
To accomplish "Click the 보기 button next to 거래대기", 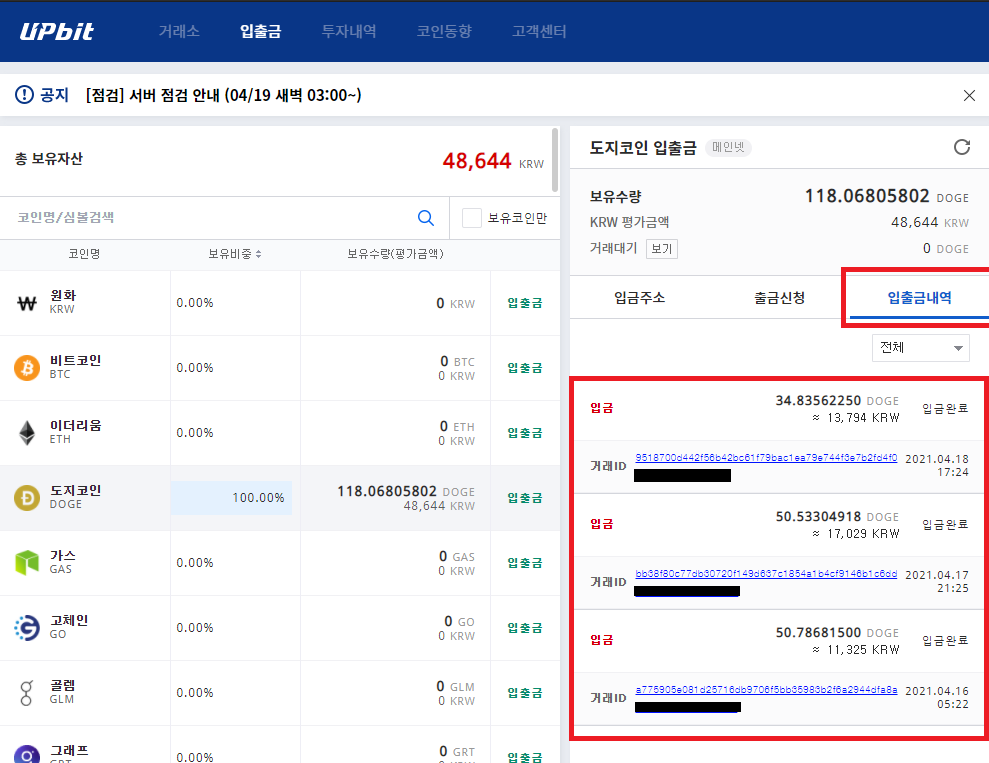I will click(x=662, y=248).
